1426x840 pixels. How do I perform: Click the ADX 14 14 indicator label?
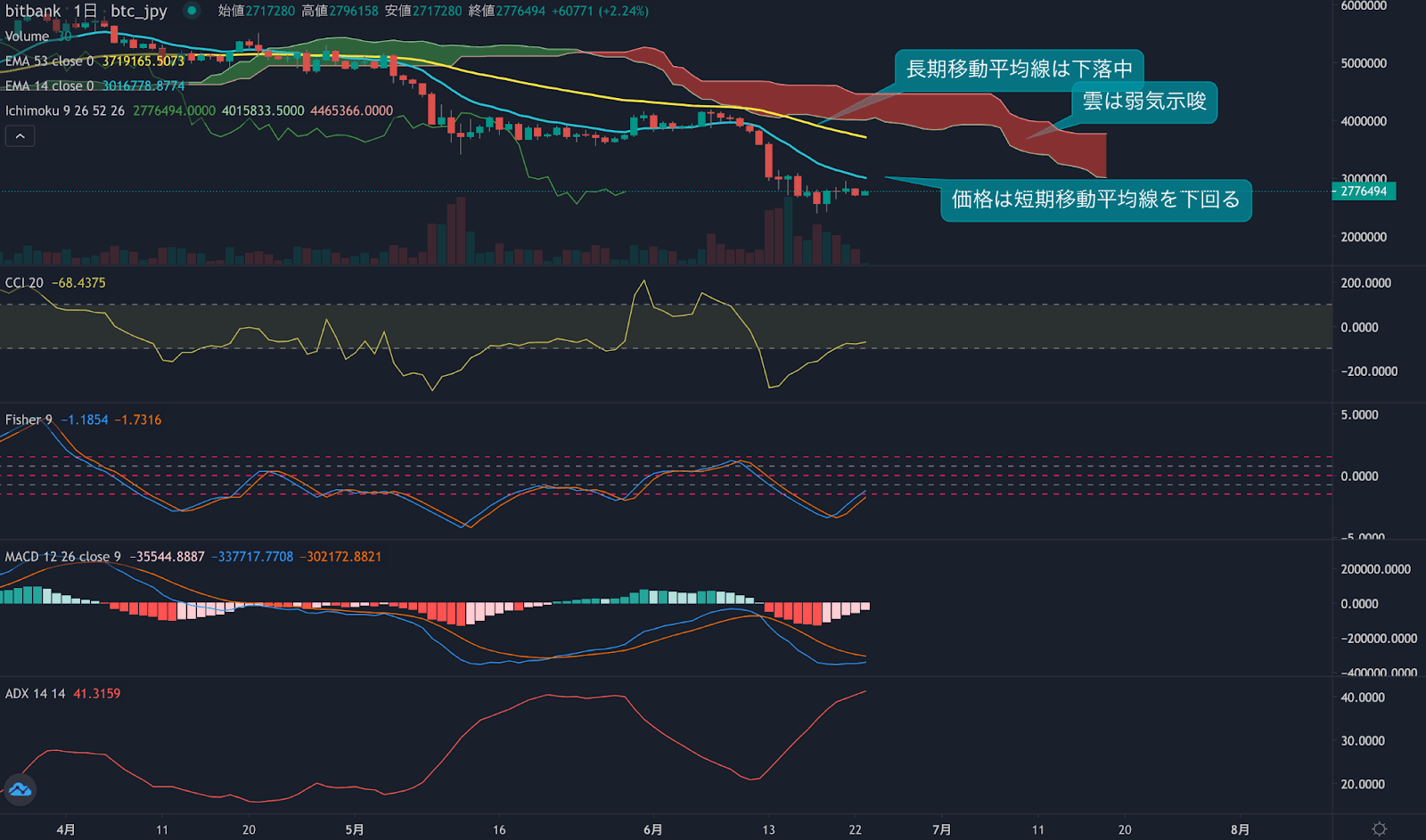[35, 694]
